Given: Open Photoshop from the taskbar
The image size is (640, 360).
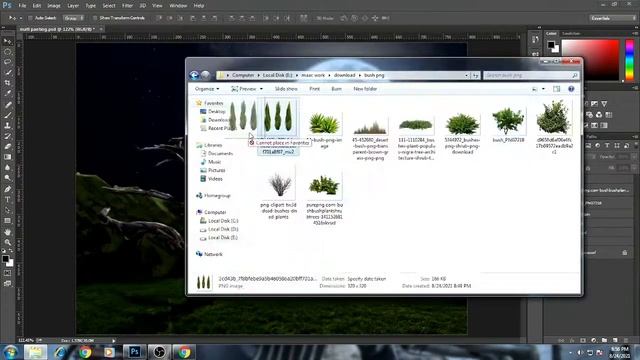Looking at the screenshot, I should coord(134,352).
